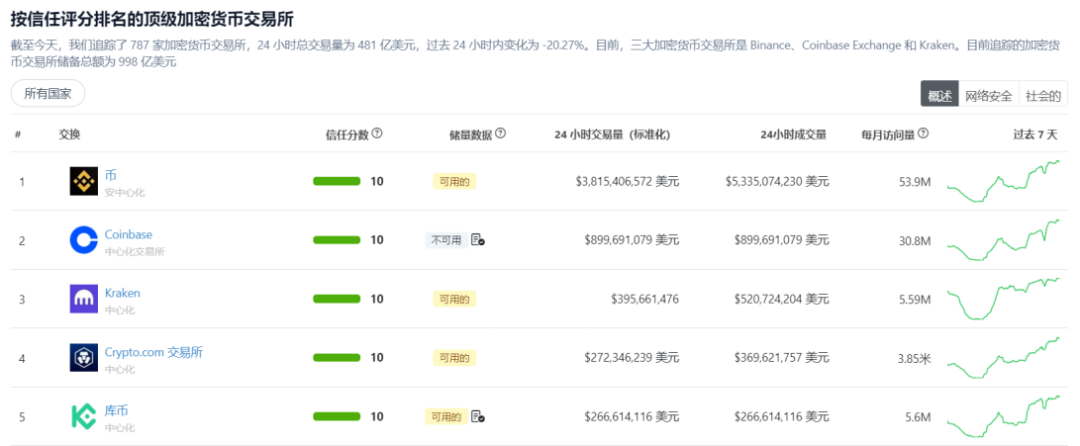1080x446 pixels.
Task: Click the KuCoin (库币) logo icon
Action: [x=84, y=416]
